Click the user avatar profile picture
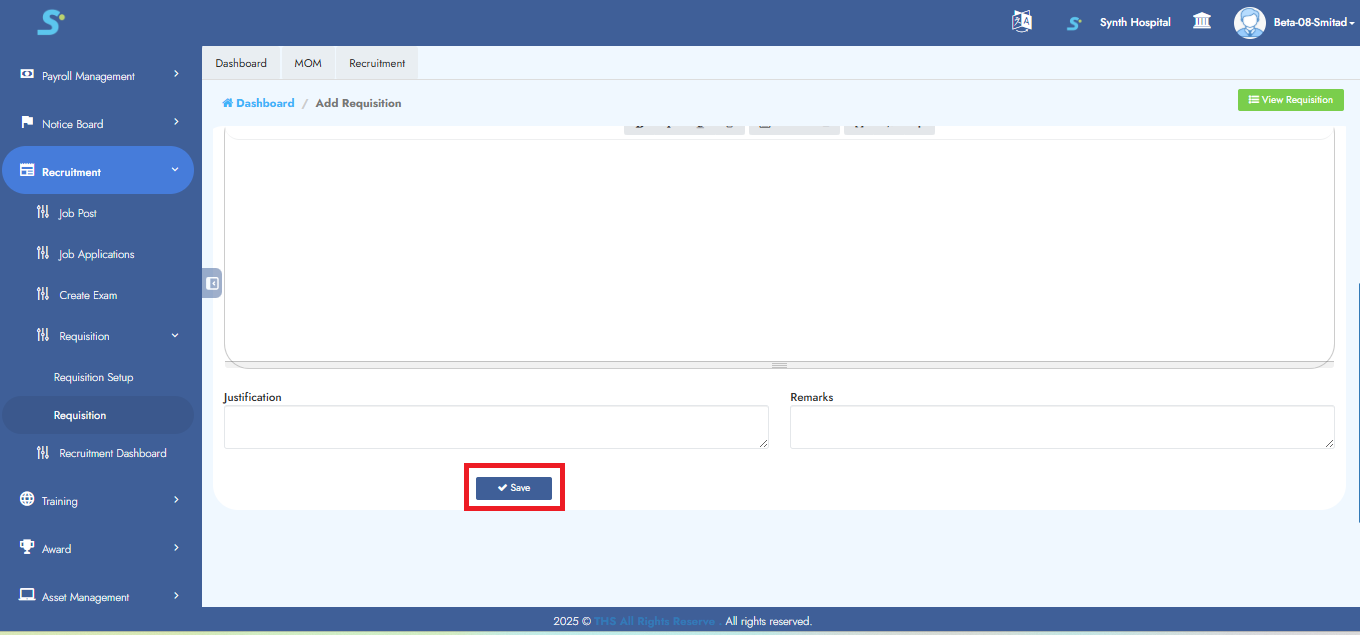The width and height of the screenshot is (1360, 635). point(1249,22)
